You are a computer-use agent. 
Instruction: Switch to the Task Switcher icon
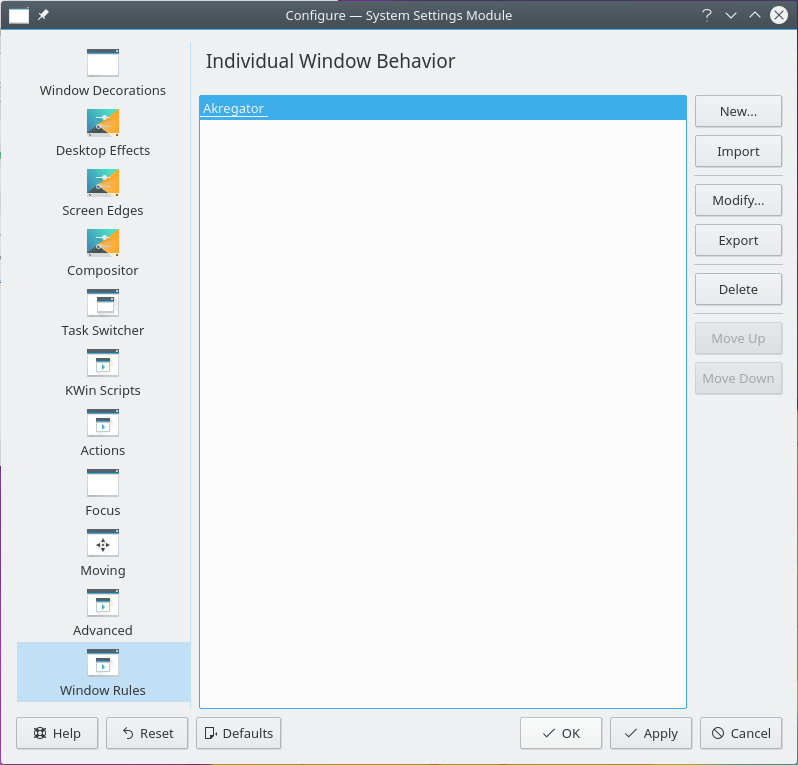click(103, 303)
